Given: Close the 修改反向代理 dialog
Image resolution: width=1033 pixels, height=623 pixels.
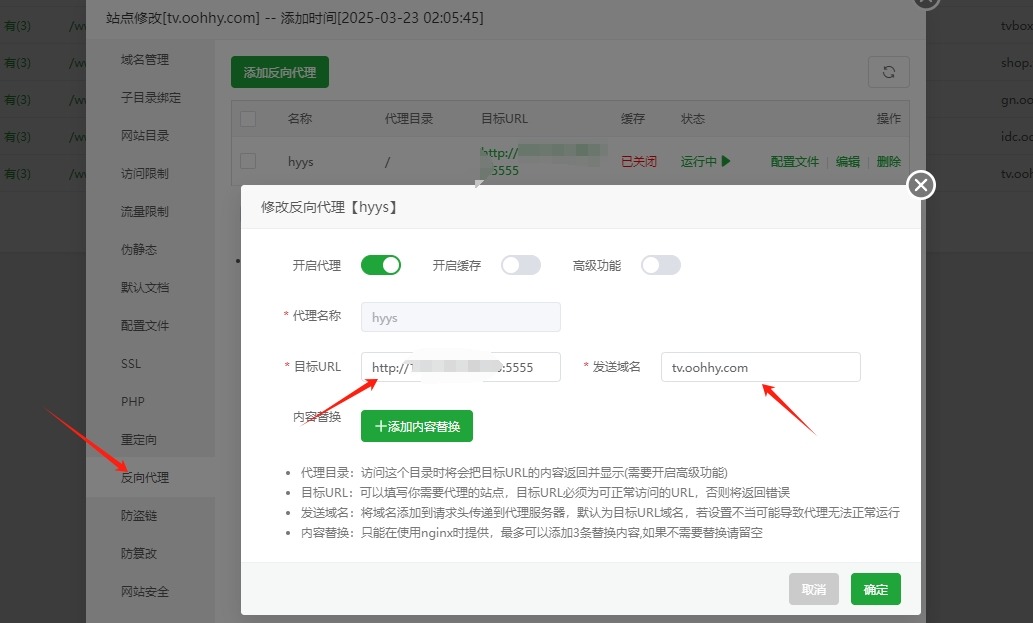Looking at the screenshot, I should pos(918,185).
